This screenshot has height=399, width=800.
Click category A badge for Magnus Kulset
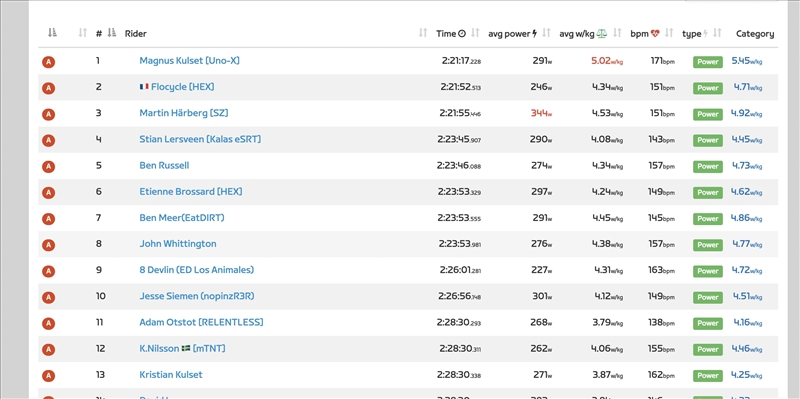(x=48, y=62)
